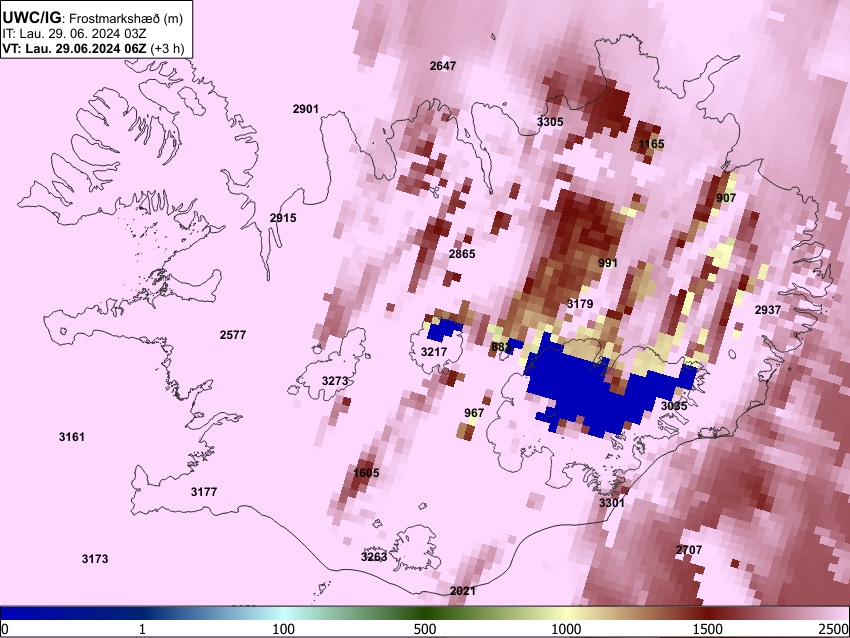Click the UWC/IG Frostmarkshæð title text
This screenshot has height=638, width=850.
[92, 18]
